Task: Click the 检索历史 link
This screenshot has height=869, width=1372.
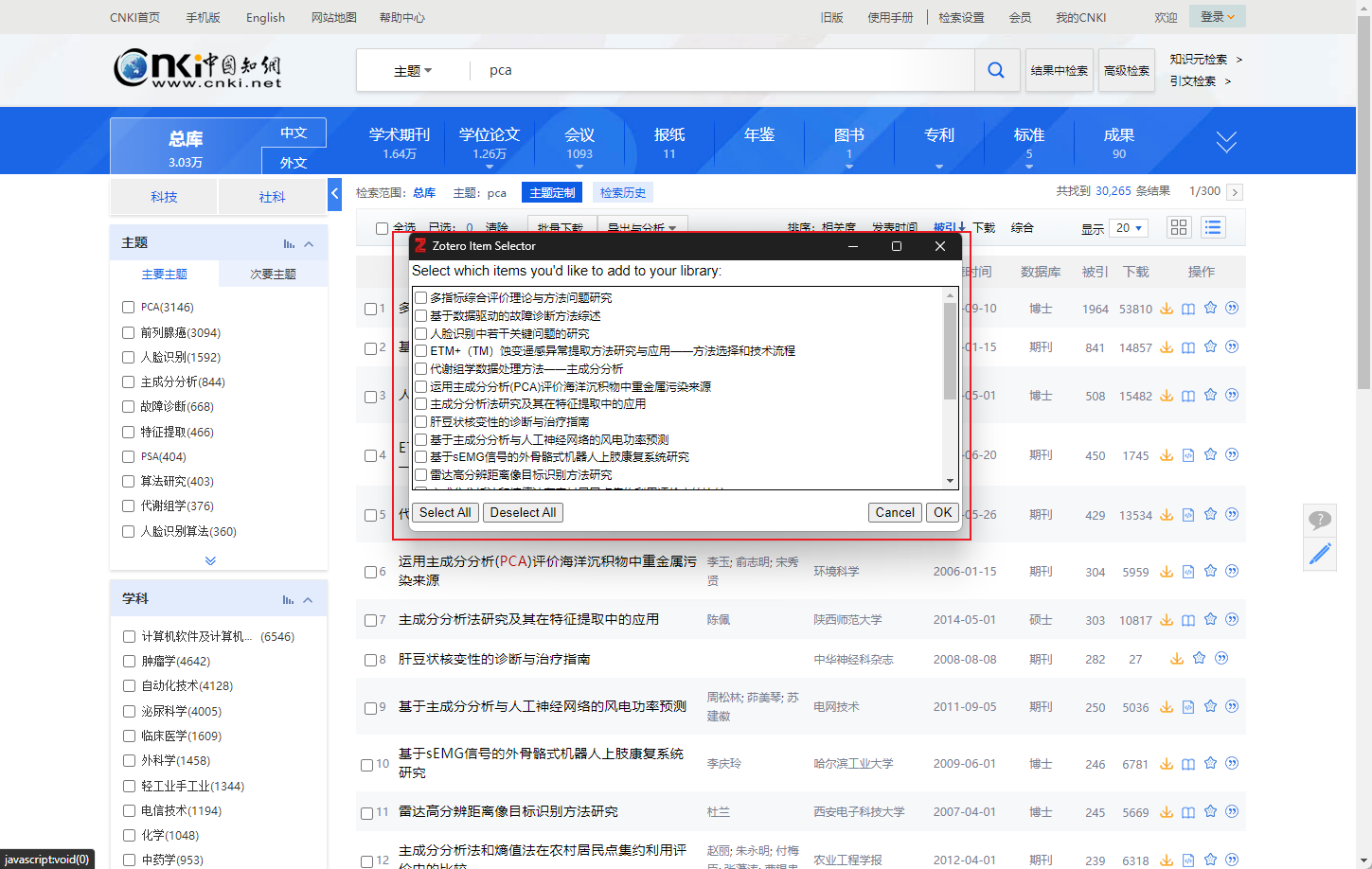Action: (x=623, y=192)
